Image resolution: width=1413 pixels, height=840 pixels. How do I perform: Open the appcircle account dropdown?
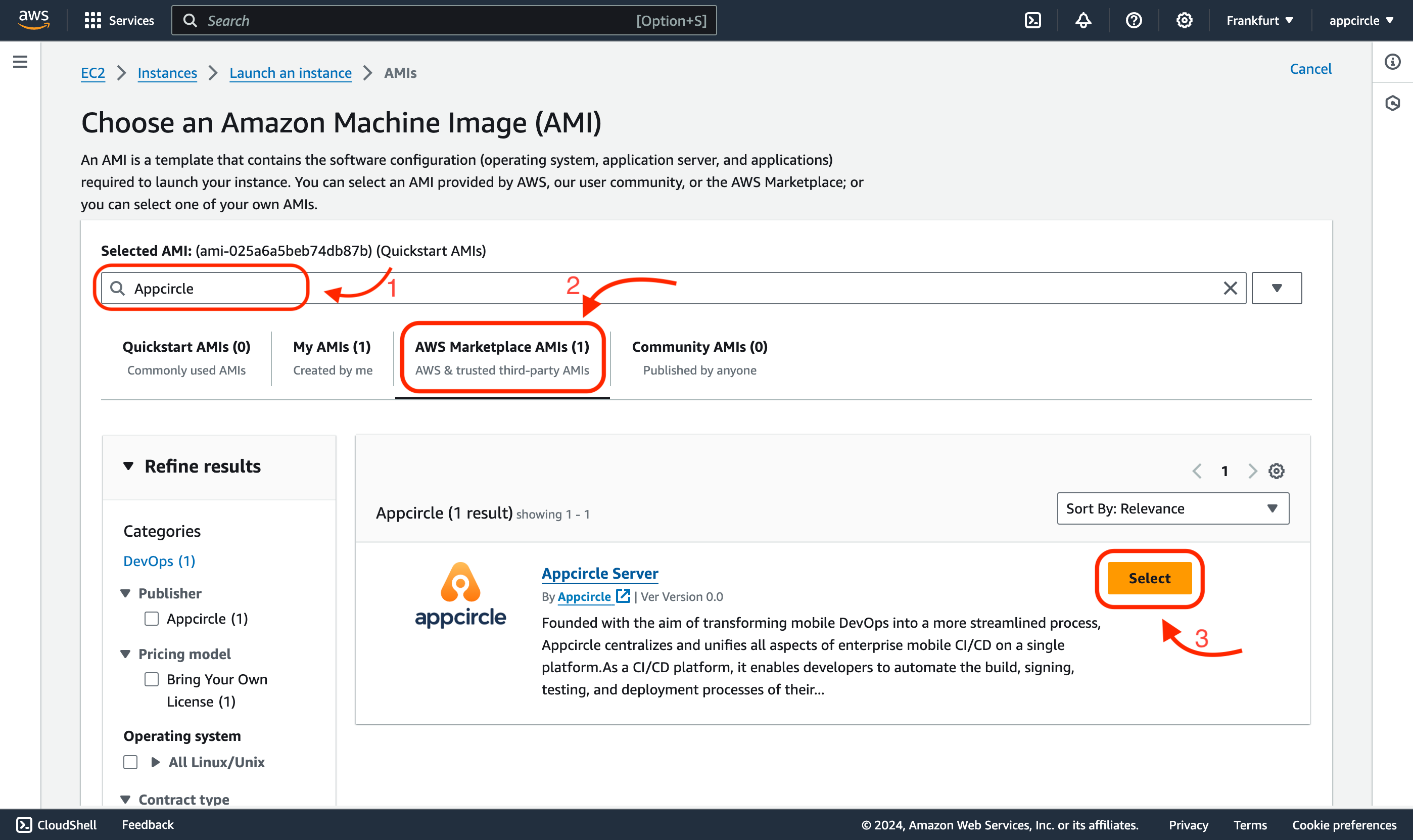(1360, 20)
